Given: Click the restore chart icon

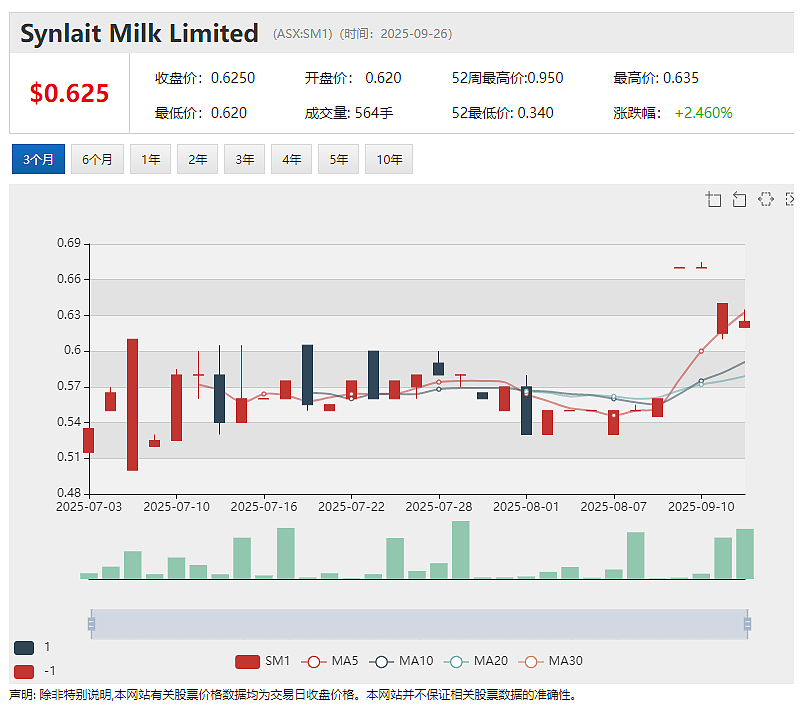Looking at the screenshot, I should 765,199.
